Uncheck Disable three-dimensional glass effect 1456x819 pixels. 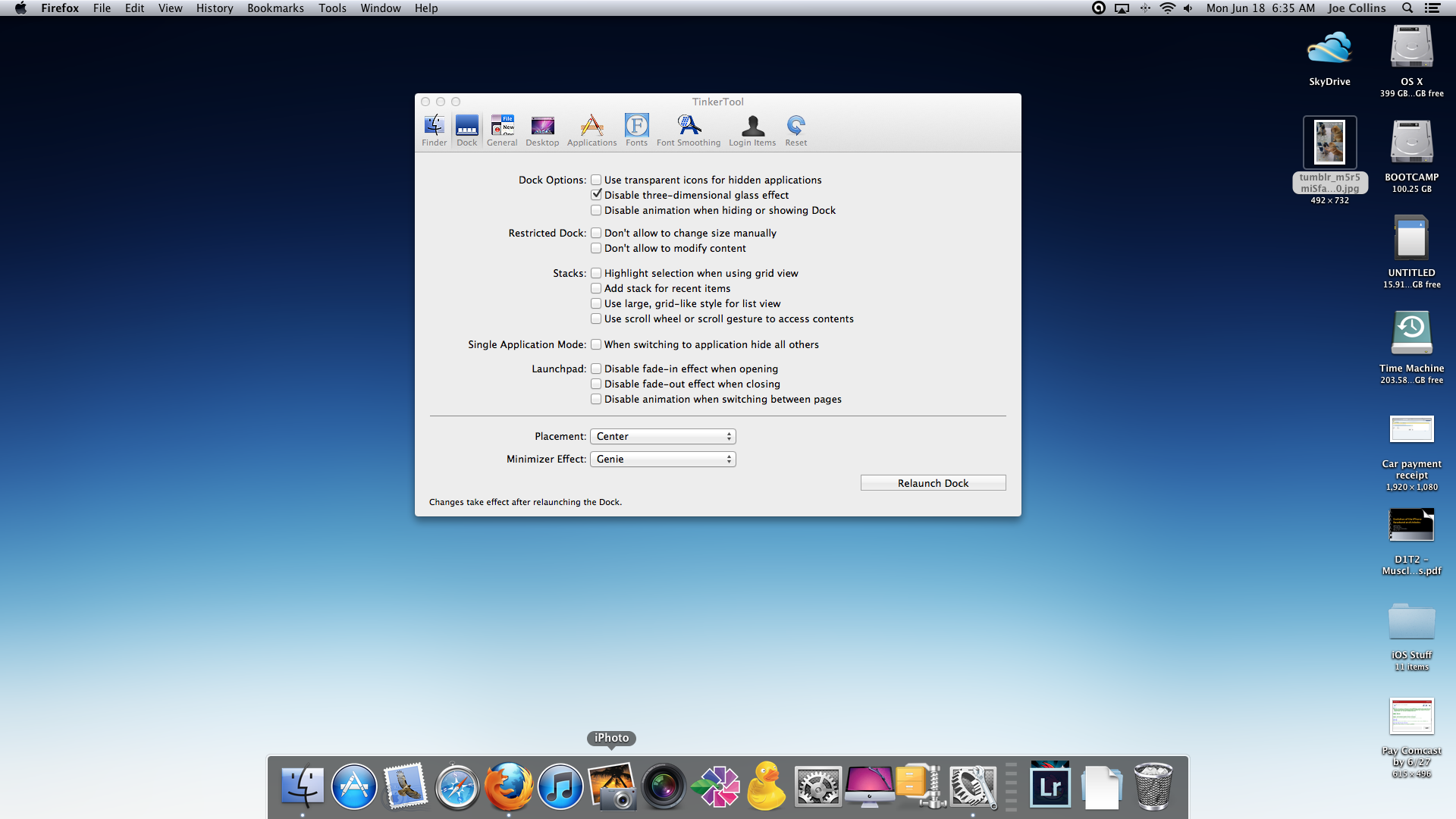[x=596, y=195]
